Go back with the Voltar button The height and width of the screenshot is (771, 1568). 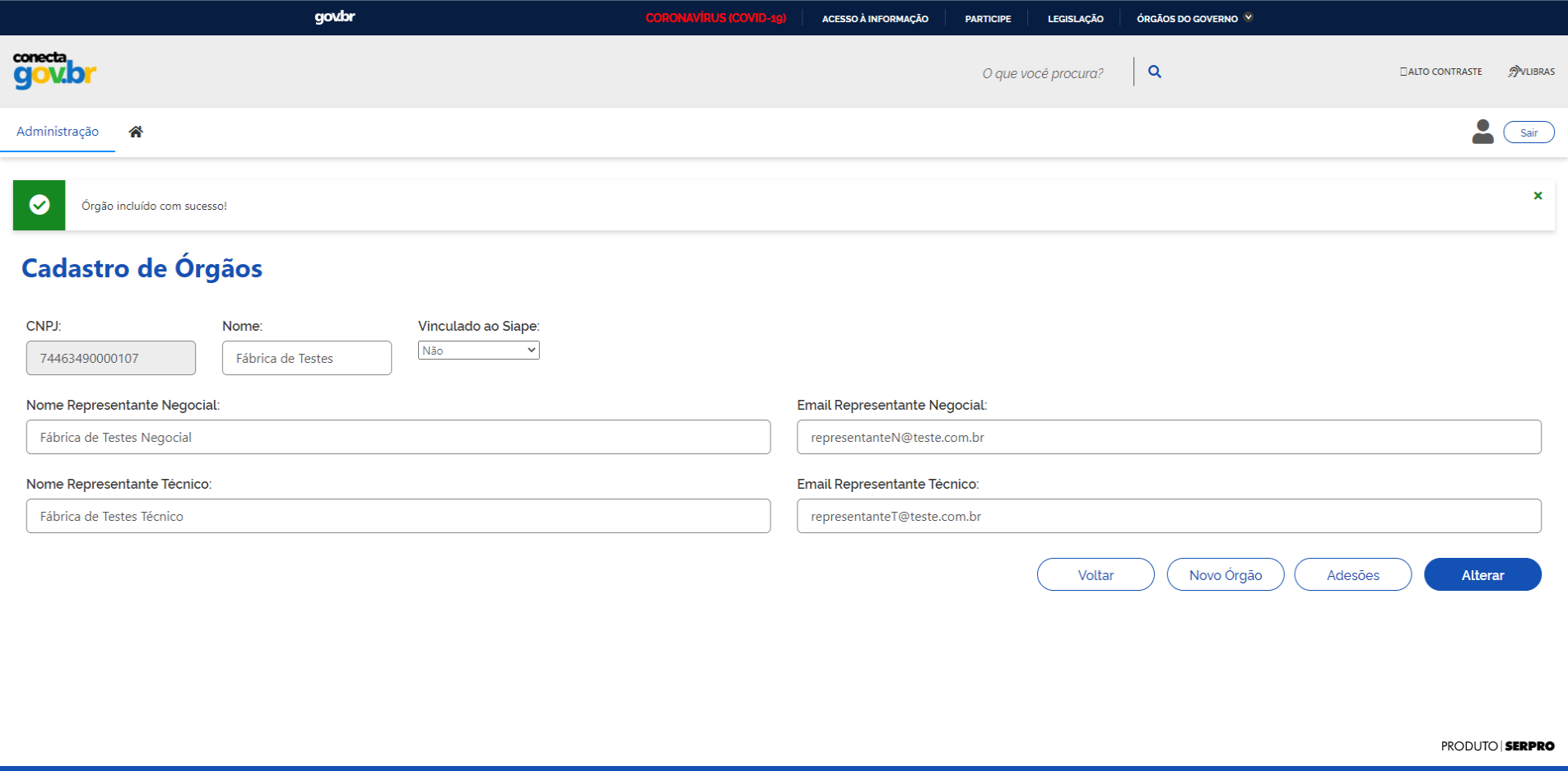pos(1096,574)
